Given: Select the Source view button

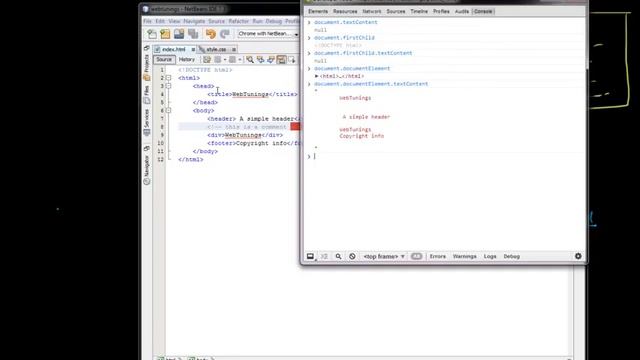Looking at the screenshot, I should coord(164,60).
